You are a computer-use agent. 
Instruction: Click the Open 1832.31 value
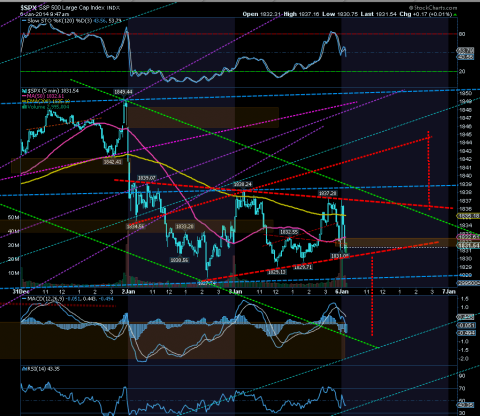[x=262, y=14]
